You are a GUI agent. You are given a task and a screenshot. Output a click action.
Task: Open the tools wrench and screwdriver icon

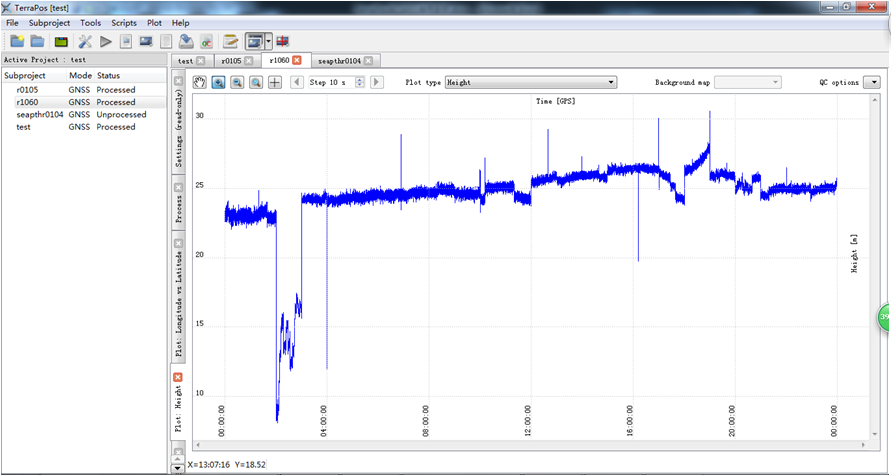click(x=85, y=41)
